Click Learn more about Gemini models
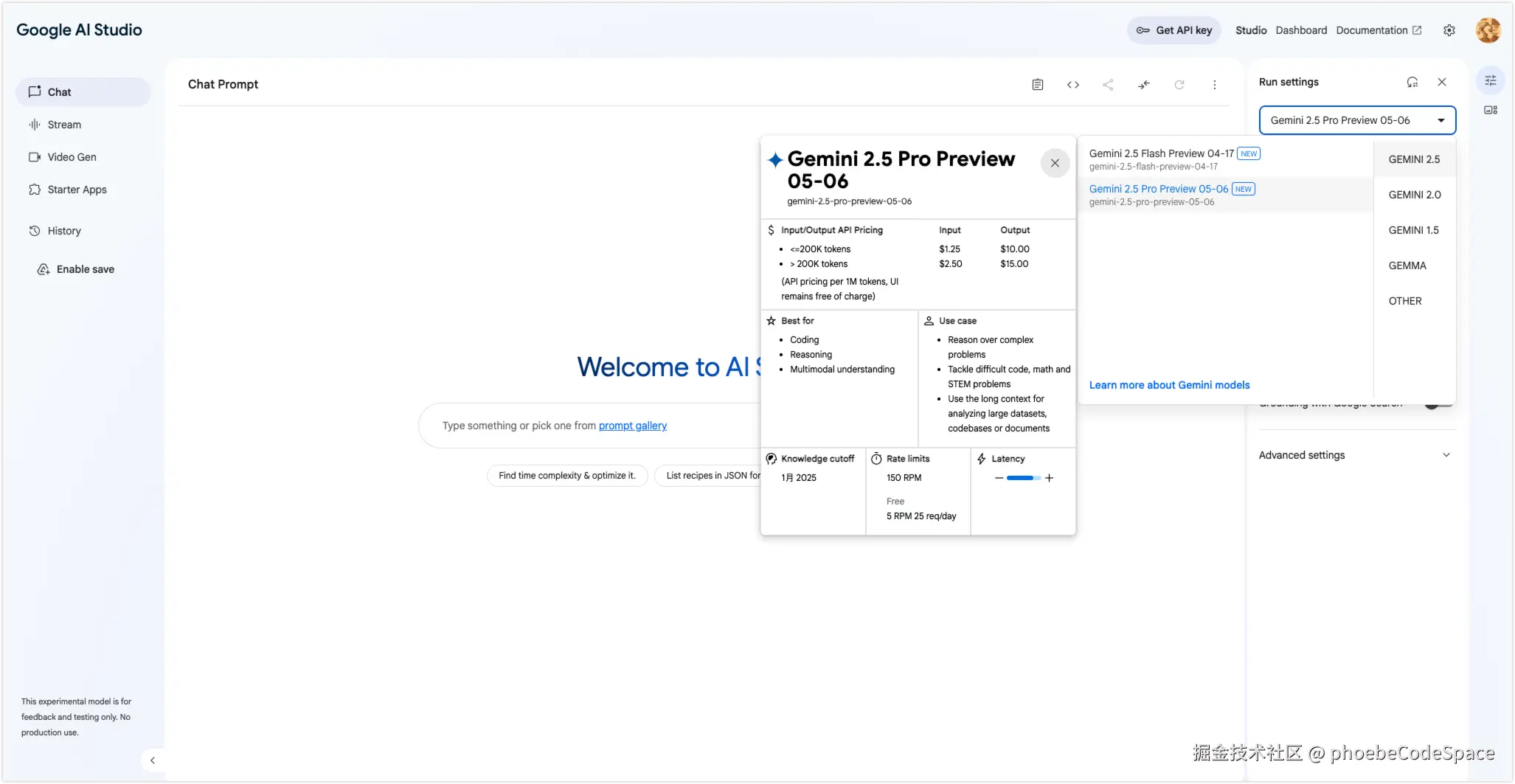Viewport: 1515px width, 784px height. pos(1169,385)
